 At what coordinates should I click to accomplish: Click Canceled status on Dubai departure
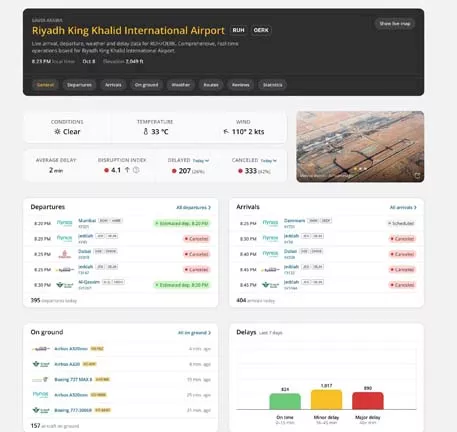coord(197,254)
